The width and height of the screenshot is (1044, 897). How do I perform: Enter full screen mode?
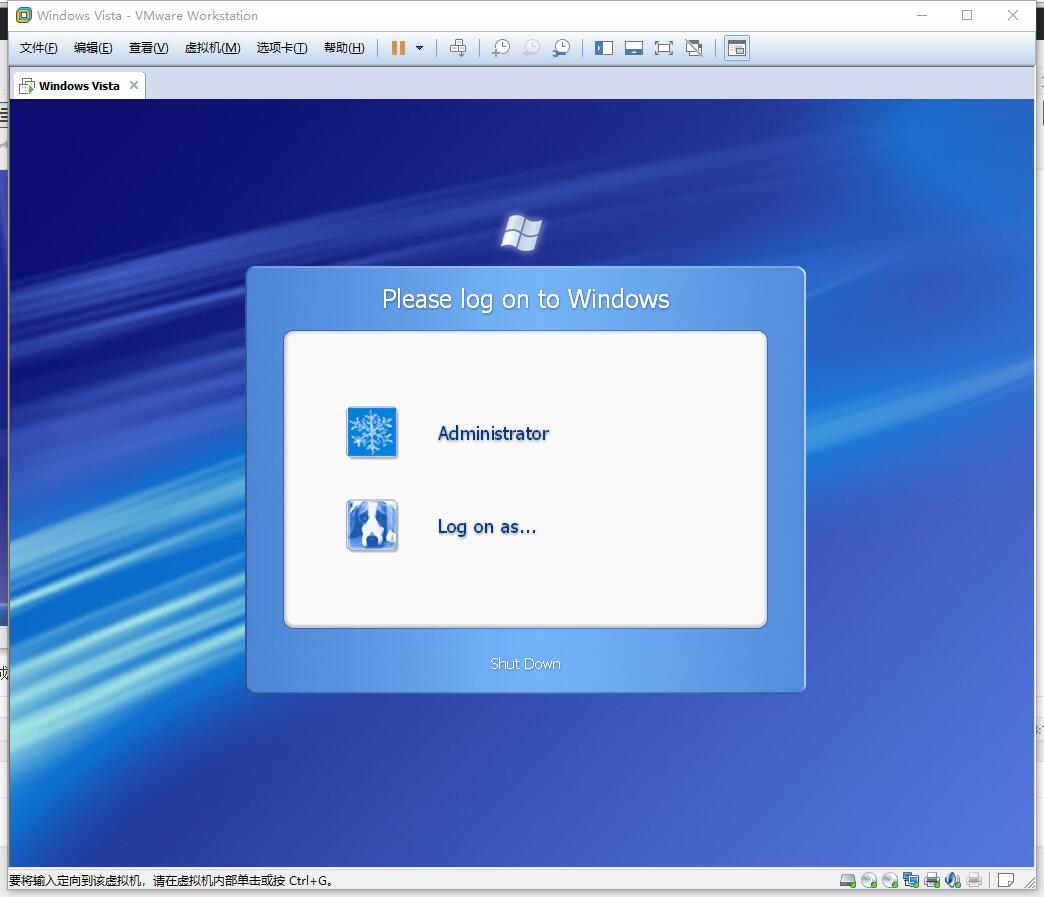[x=664, y=48]
